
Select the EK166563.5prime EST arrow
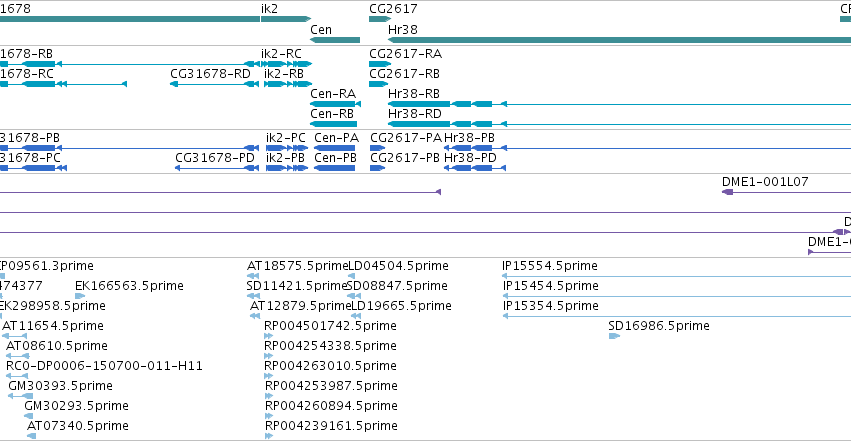(x=80, y=296)
